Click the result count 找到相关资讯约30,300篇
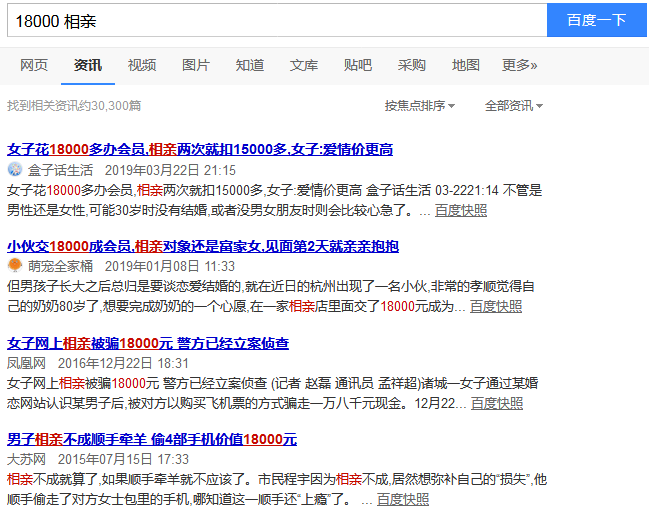Screen dimensions: 649x513 74,106
